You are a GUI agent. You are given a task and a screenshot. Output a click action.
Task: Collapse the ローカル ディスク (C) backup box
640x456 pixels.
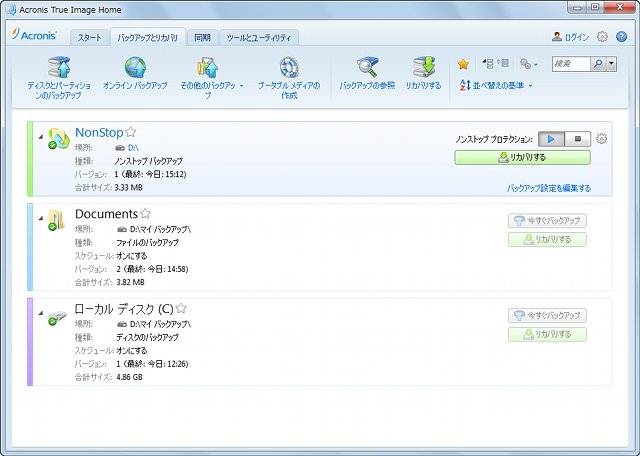pos(41,313)
